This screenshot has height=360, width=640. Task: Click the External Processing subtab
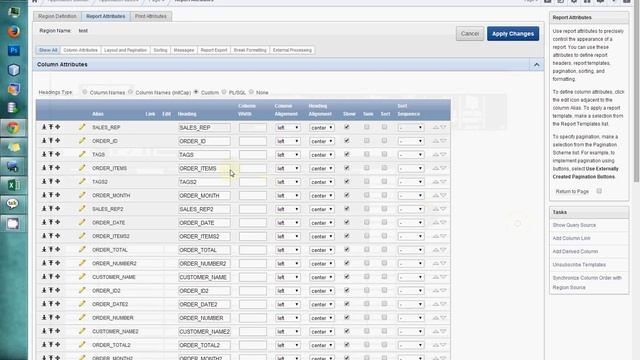[292, 50]
